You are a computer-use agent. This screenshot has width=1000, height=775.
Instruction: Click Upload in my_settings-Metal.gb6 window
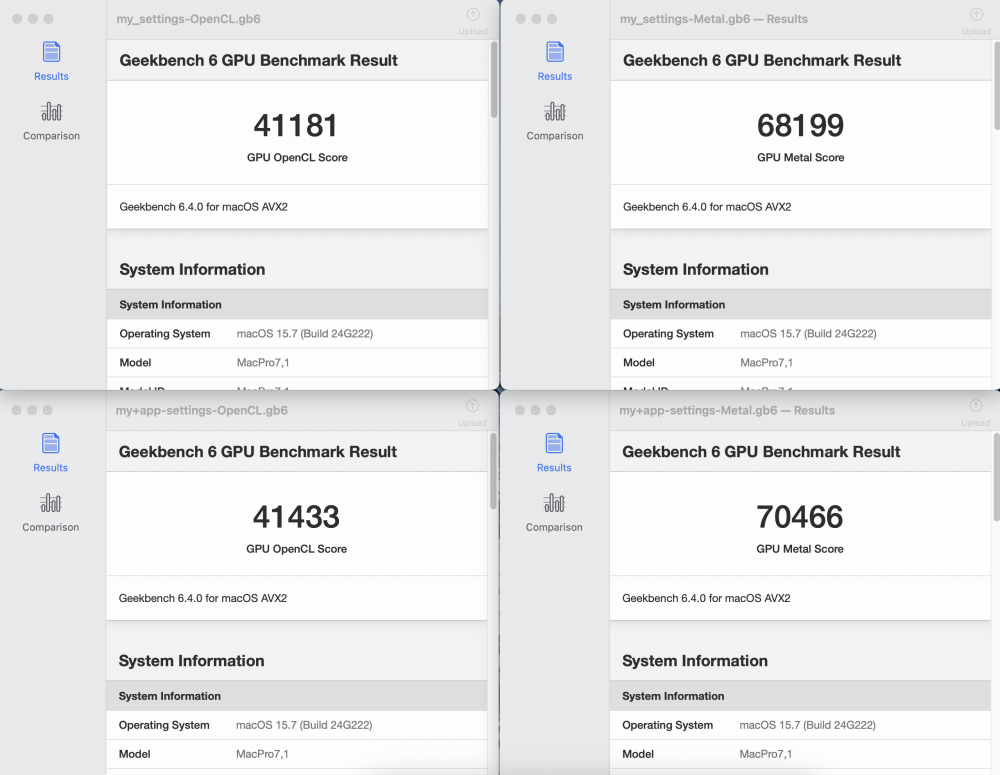pyautogui.click(x=976, y=22)
